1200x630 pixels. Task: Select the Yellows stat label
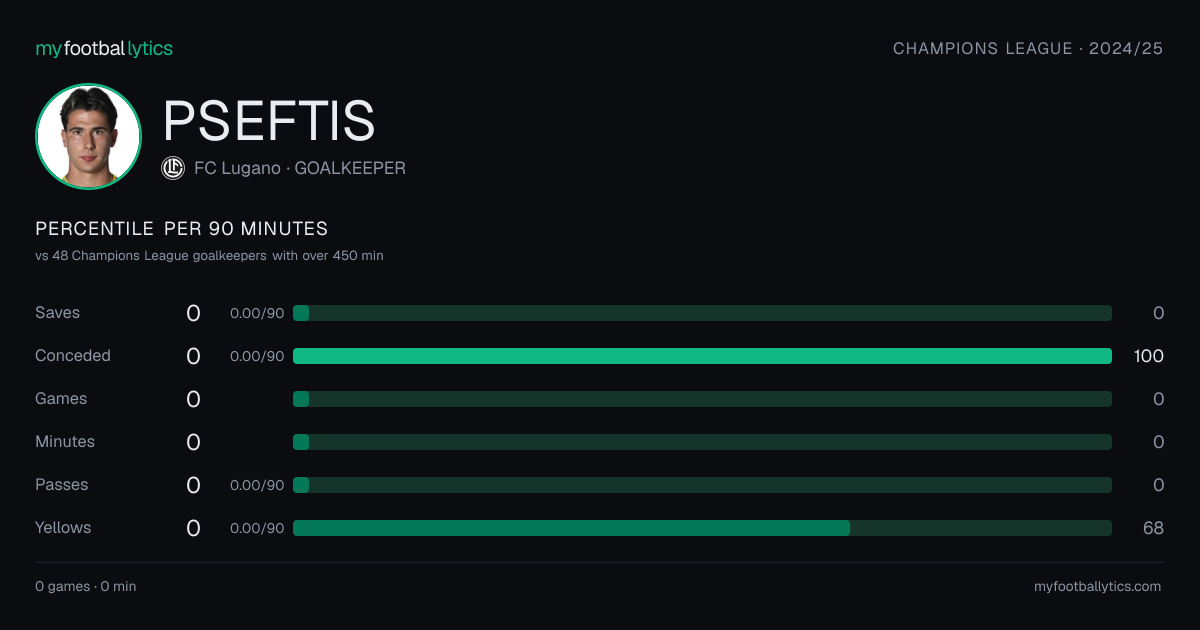point(63,528)
